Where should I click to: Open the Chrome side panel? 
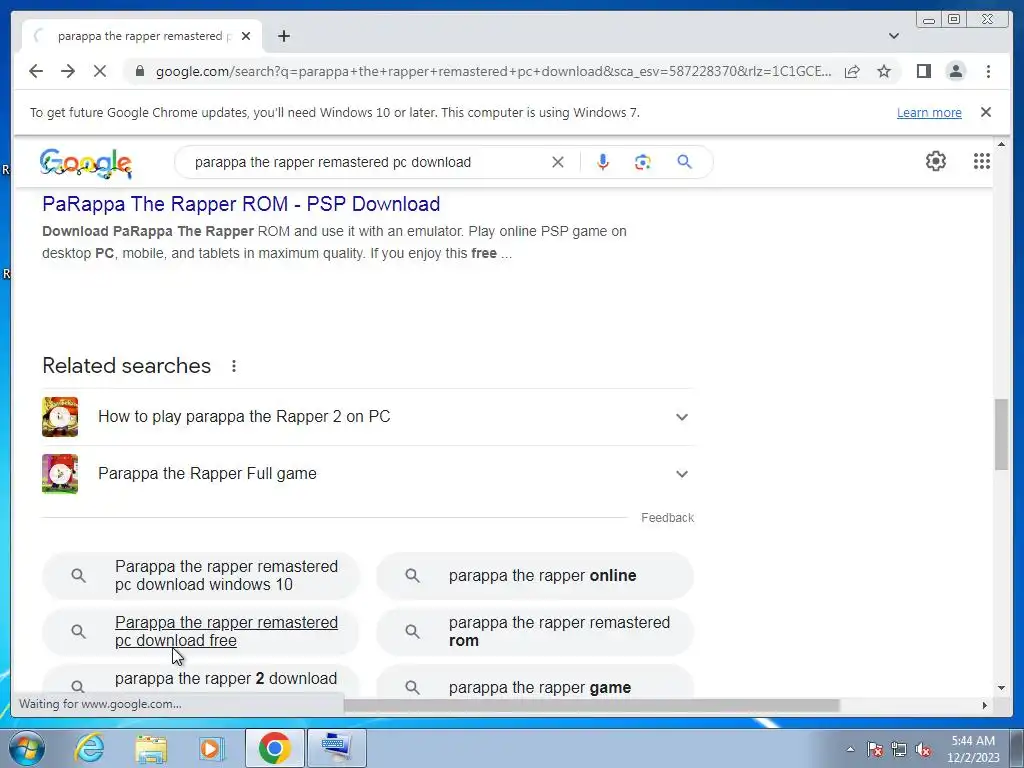point(923,71)
